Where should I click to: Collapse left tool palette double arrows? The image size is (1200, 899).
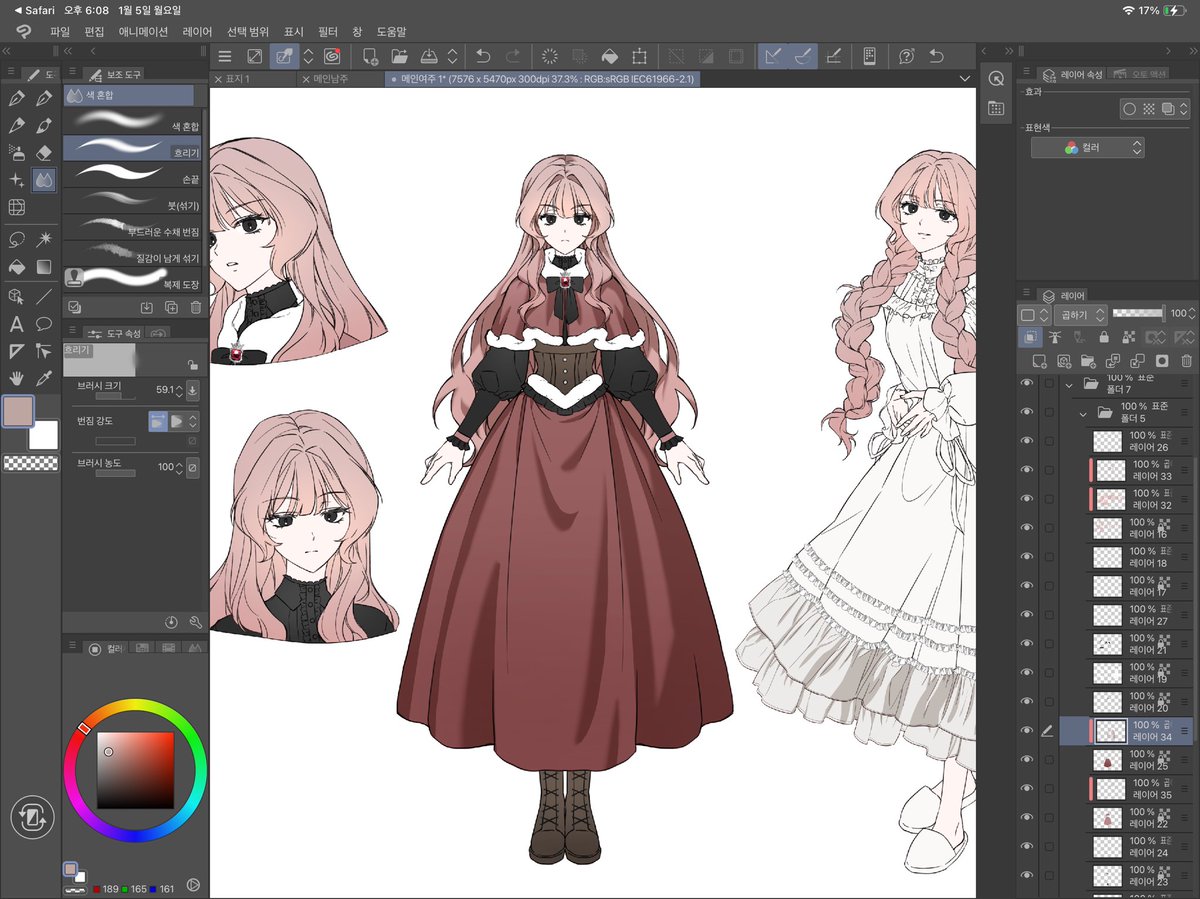(x=6, y=50)
